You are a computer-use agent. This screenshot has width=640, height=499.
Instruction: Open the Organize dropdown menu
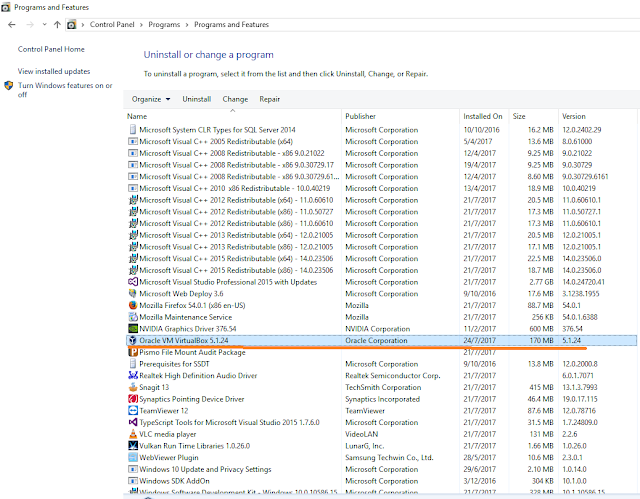point(151,99)
